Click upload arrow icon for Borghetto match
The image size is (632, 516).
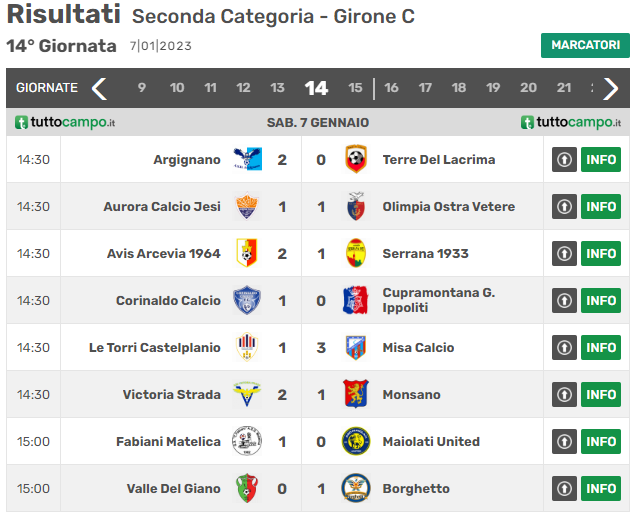tap(564, 489)
